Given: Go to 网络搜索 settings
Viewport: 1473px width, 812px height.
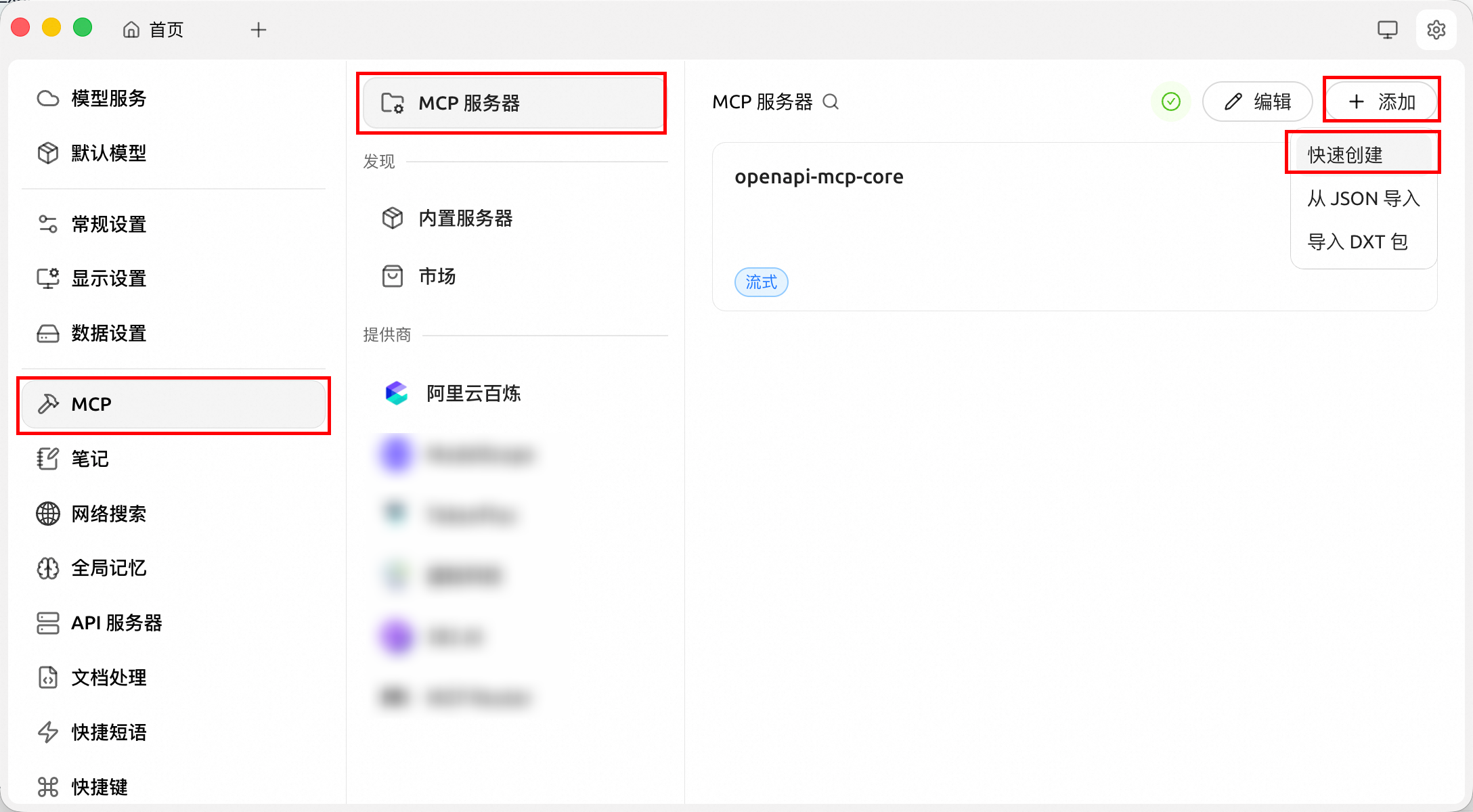Looking at the screenshot, I should click(x=108, y=514).
